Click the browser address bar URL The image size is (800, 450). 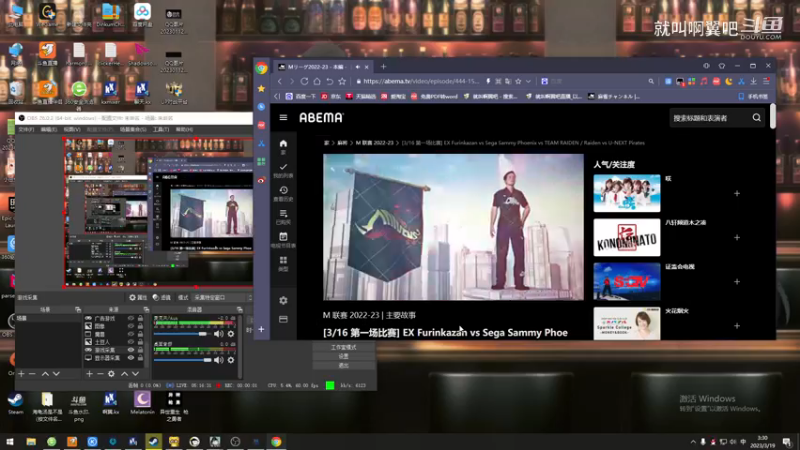(x=421, y=81)
